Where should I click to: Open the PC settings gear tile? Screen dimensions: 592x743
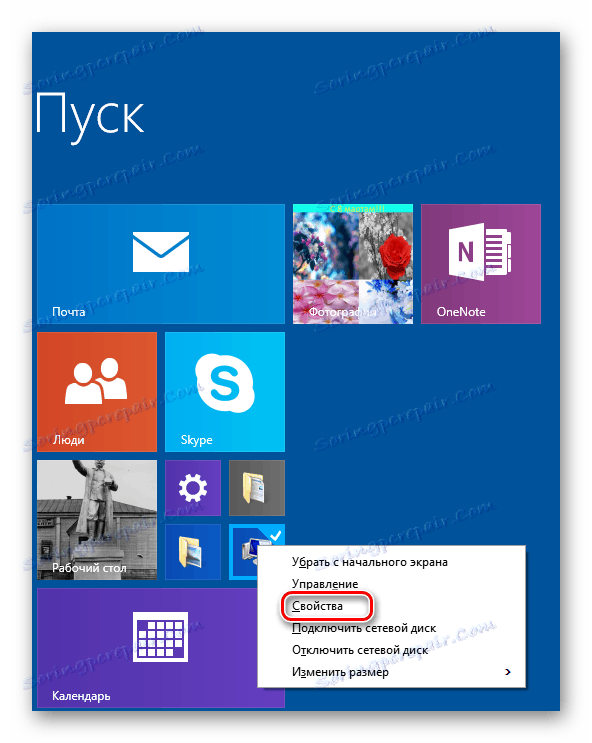coord(192,488)
